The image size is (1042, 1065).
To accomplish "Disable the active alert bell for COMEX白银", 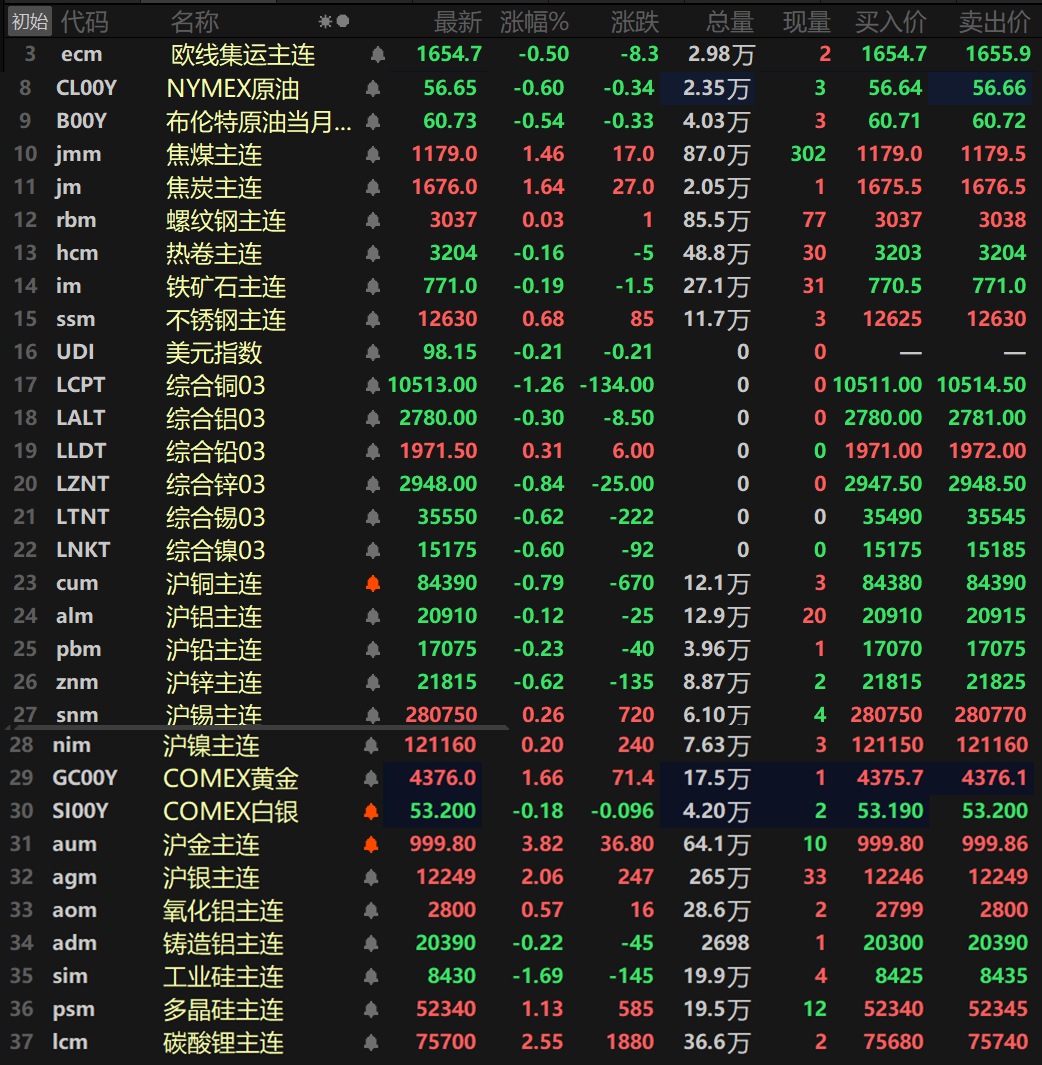I will coord(371,811).
